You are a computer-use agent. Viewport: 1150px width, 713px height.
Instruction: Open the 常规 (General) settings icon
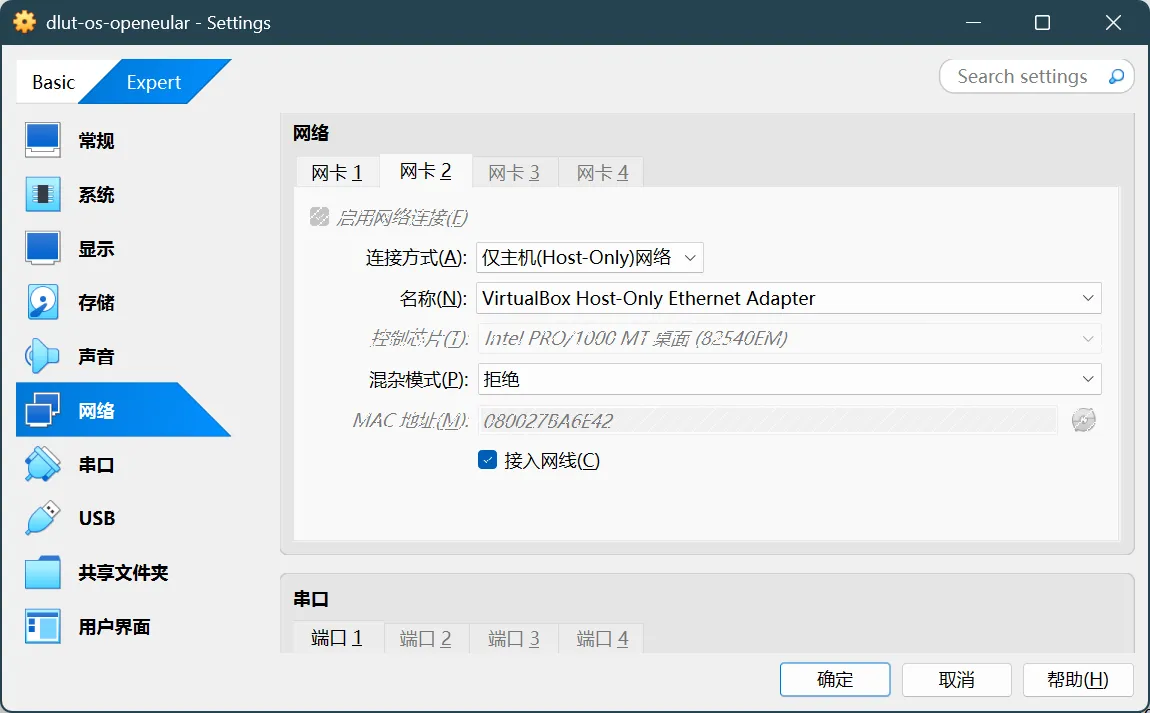click(x=43, y=141)
